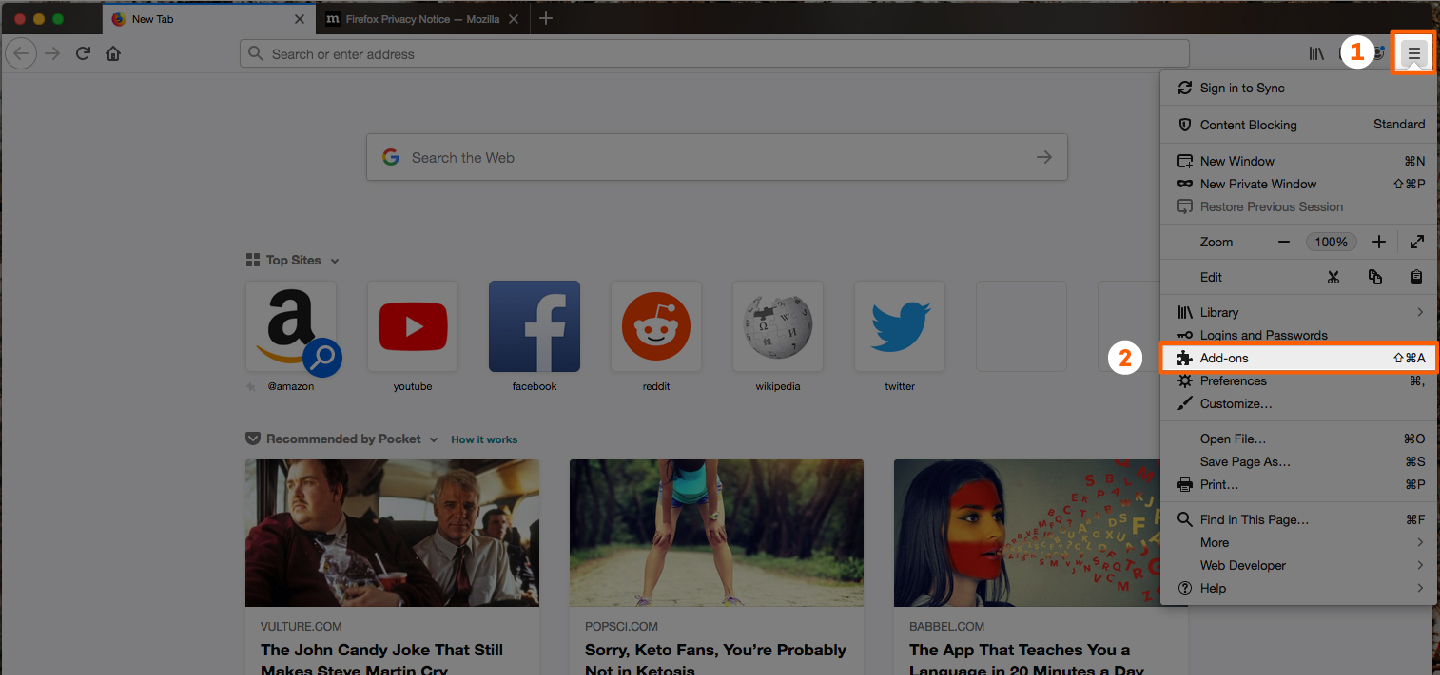Open the Library sidebar from the toolbar
1440x675 pixels.
coord(1316,53)
